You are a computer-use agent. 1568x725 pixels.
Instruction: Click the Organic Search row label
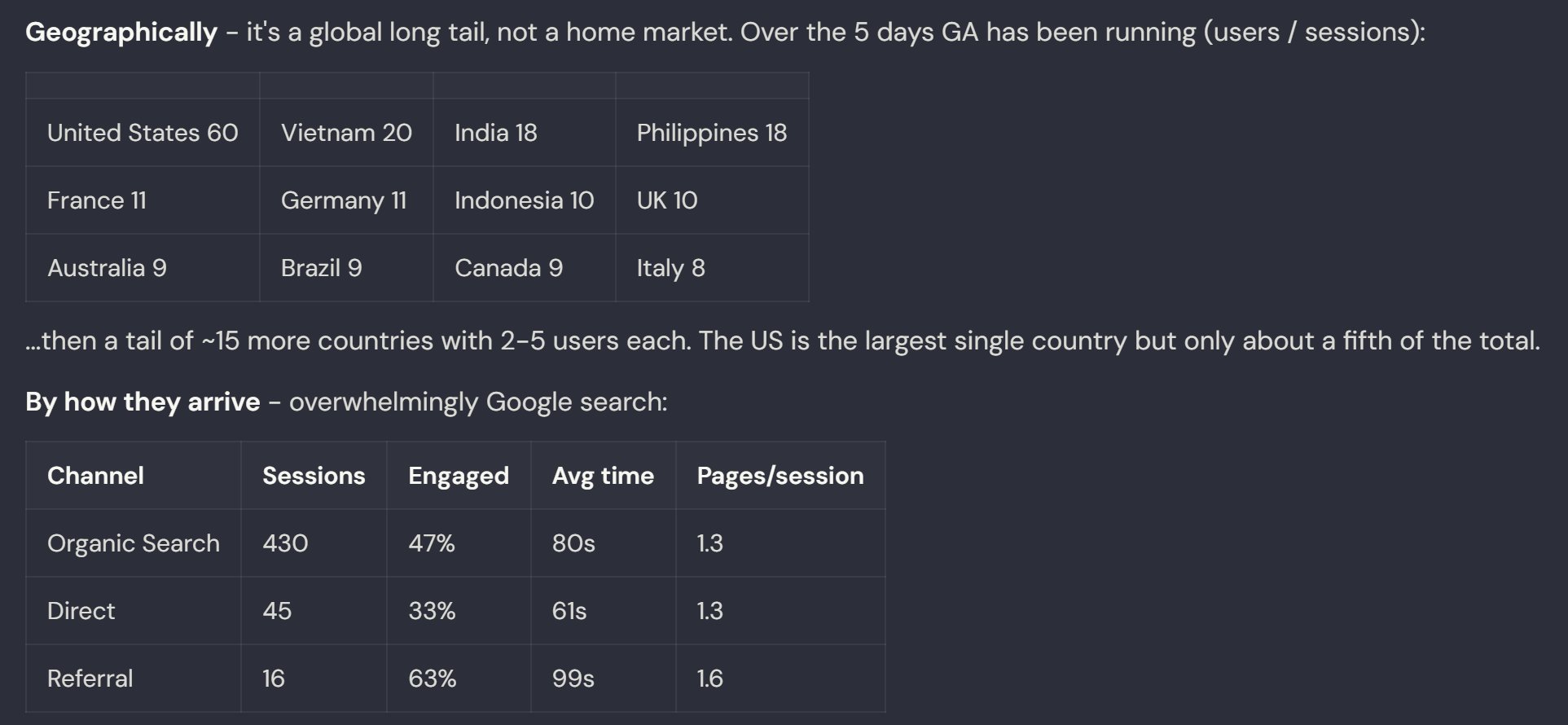134,543
